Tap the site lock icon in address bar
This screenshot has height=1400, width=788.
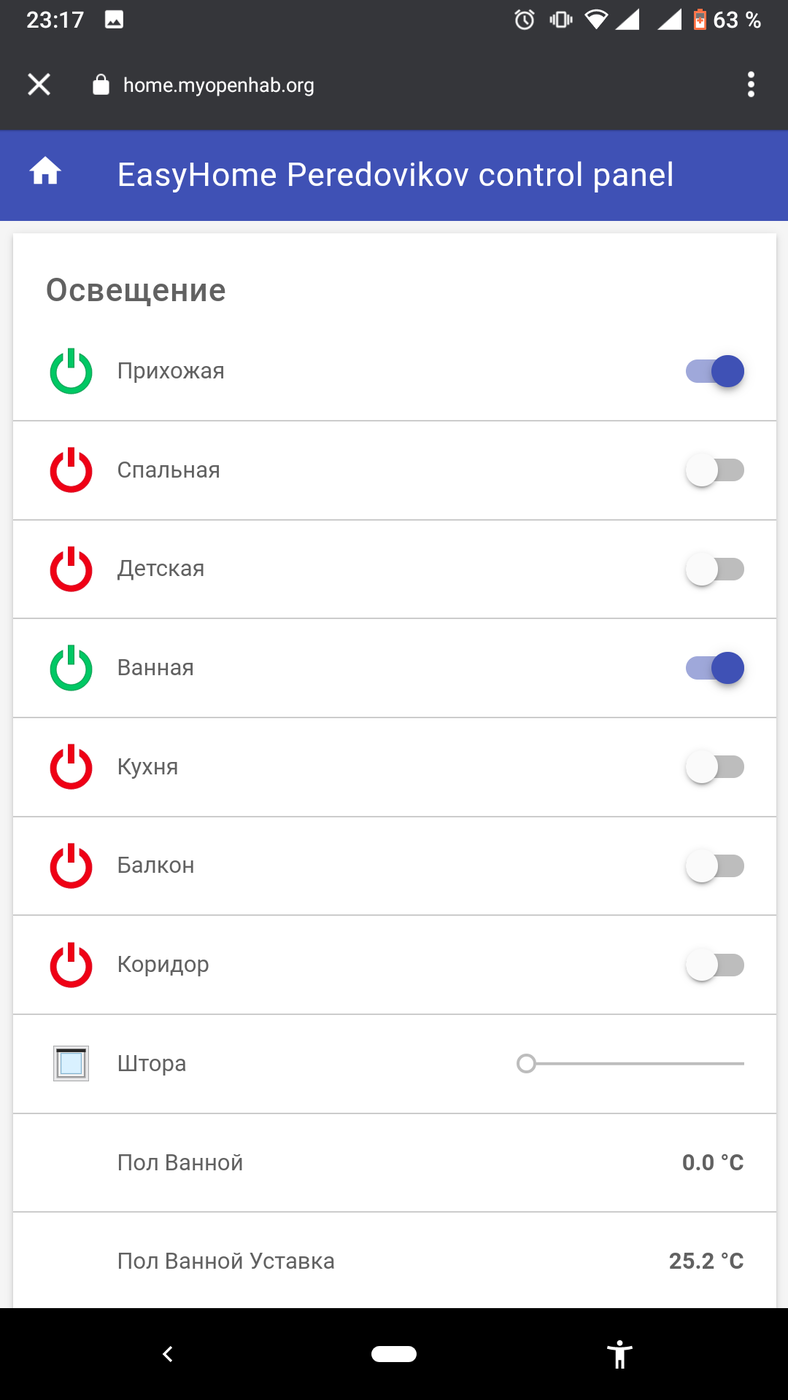(100, 85)
